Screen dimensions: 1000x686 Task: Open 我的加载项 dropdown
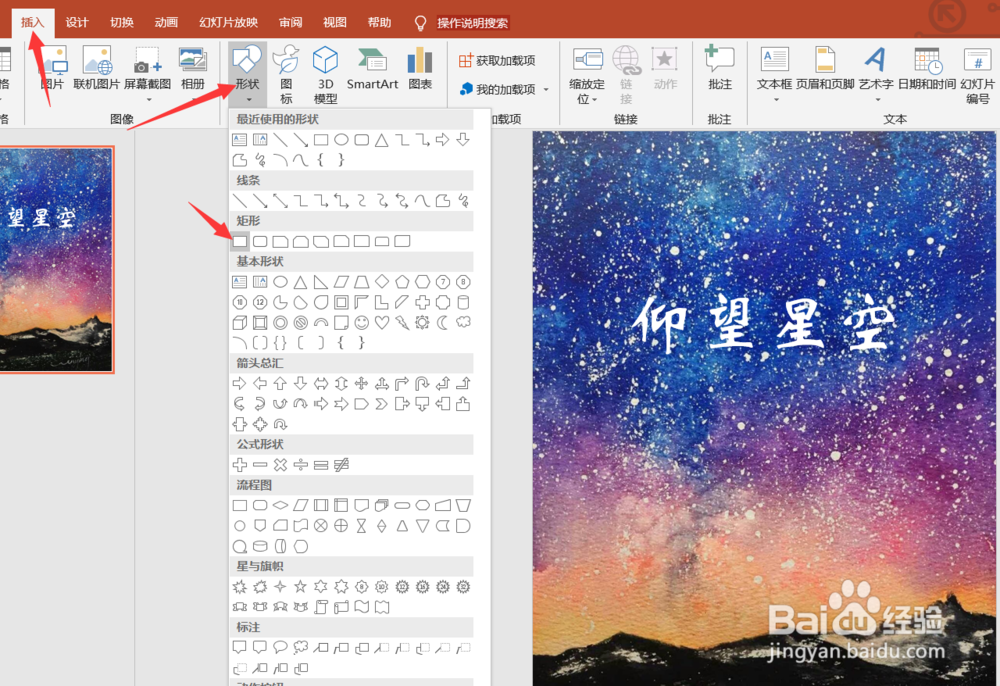coord(504,89)
